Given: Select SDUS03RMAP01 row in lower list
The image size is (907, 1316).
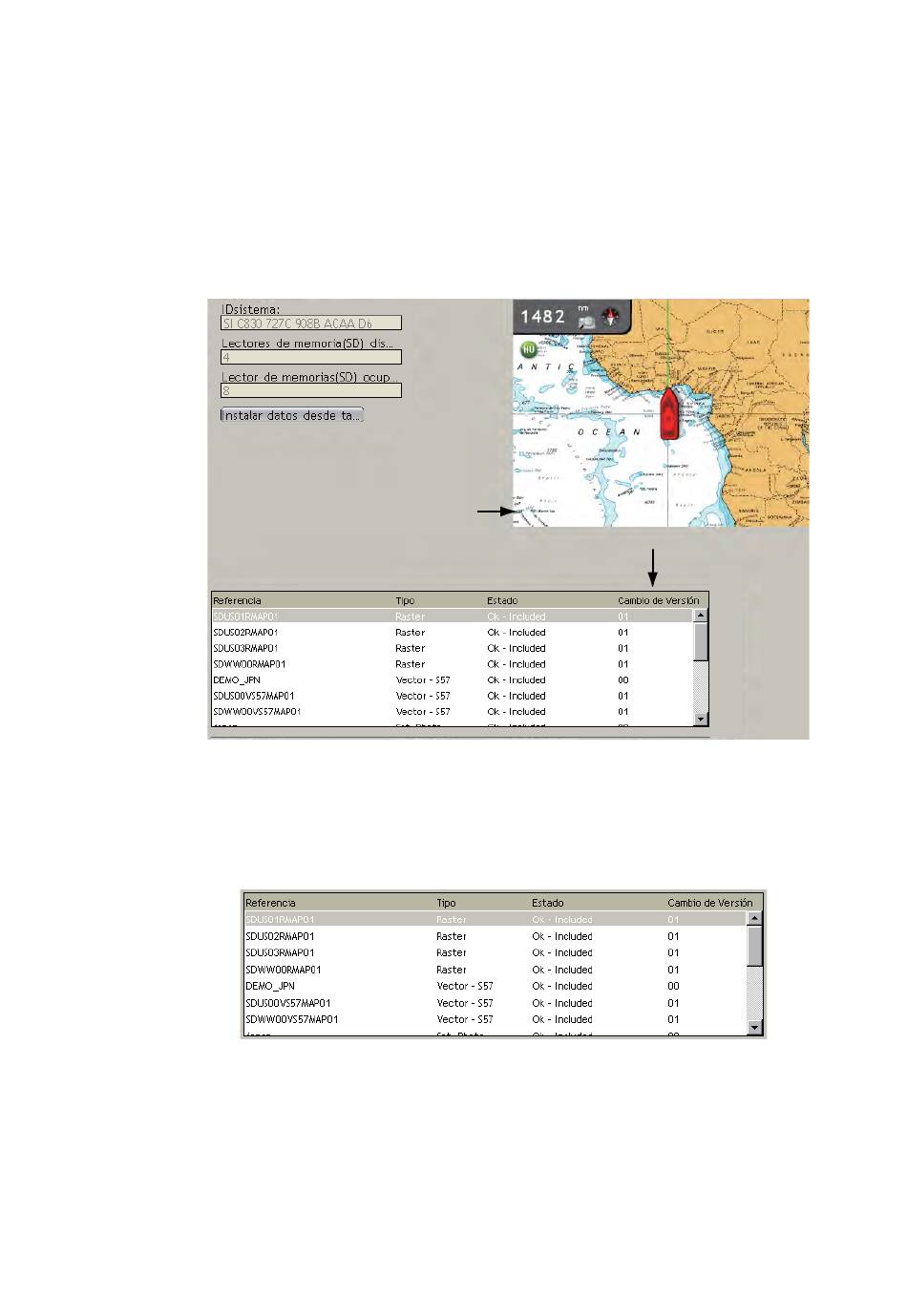Looking at the screenshot, I should tap(495, 952).
